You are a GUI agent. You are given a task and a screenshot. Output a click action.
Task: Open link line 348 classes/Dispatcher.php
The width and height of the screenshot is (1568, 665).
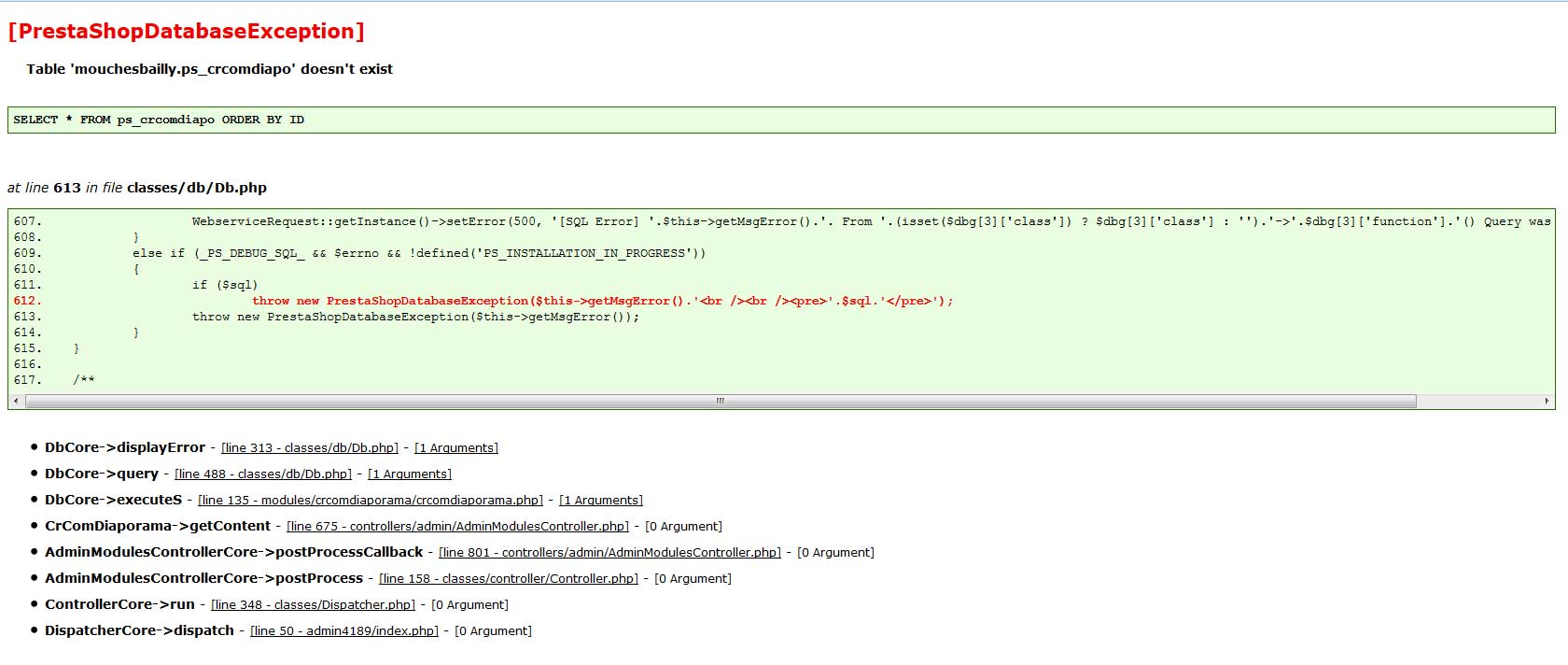[x=313, y=605]
